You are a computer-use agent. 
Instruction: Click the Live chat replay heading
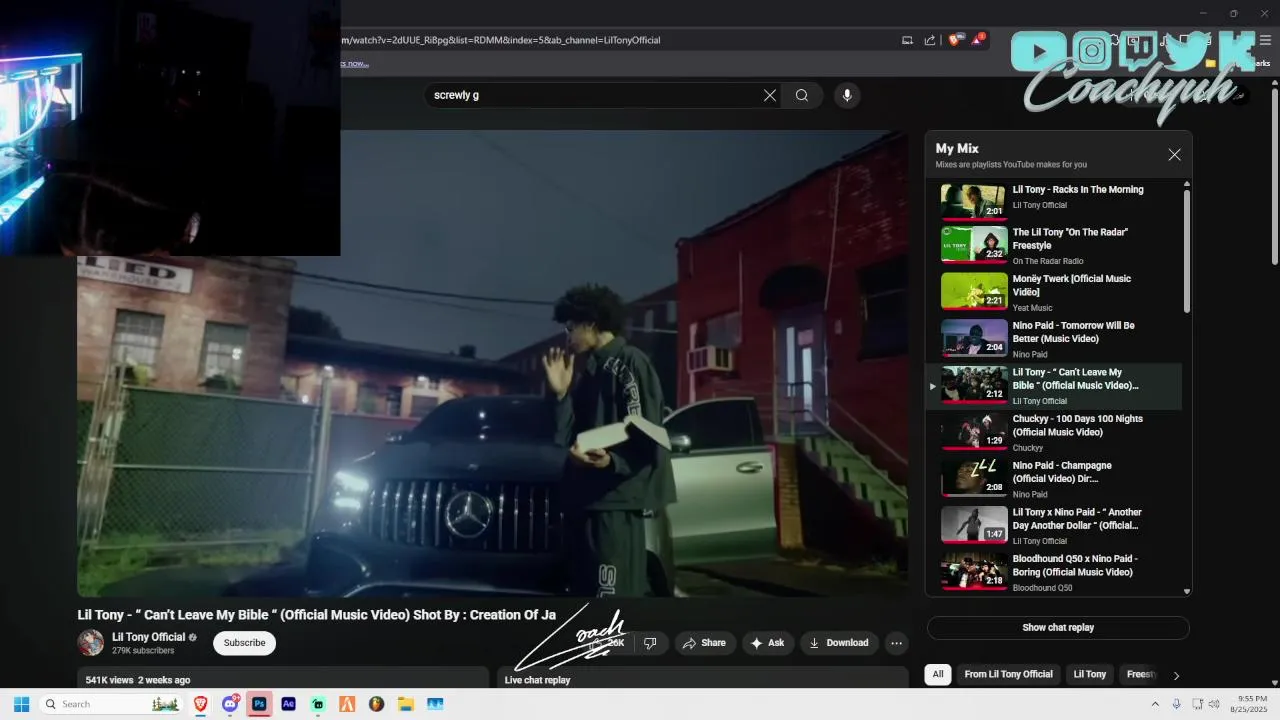537,680
